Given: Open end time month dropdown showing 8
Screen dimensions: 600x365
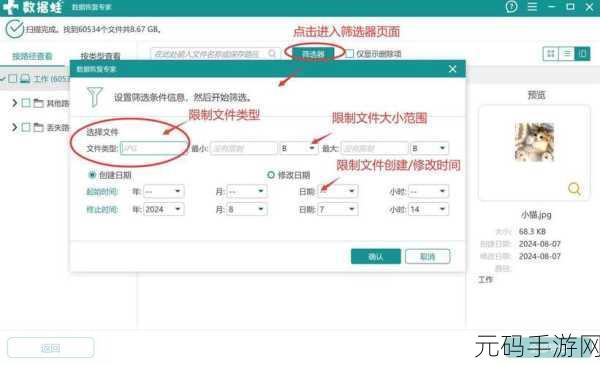Looking at the screenshot, I should coord(247,209).
